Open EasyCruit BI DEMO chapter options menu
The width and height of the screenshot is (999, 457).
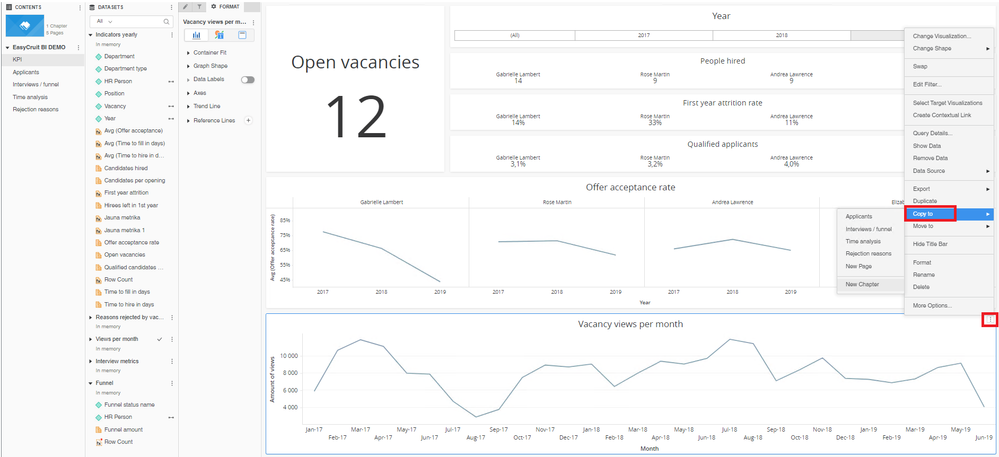click(x=78, y=47)
